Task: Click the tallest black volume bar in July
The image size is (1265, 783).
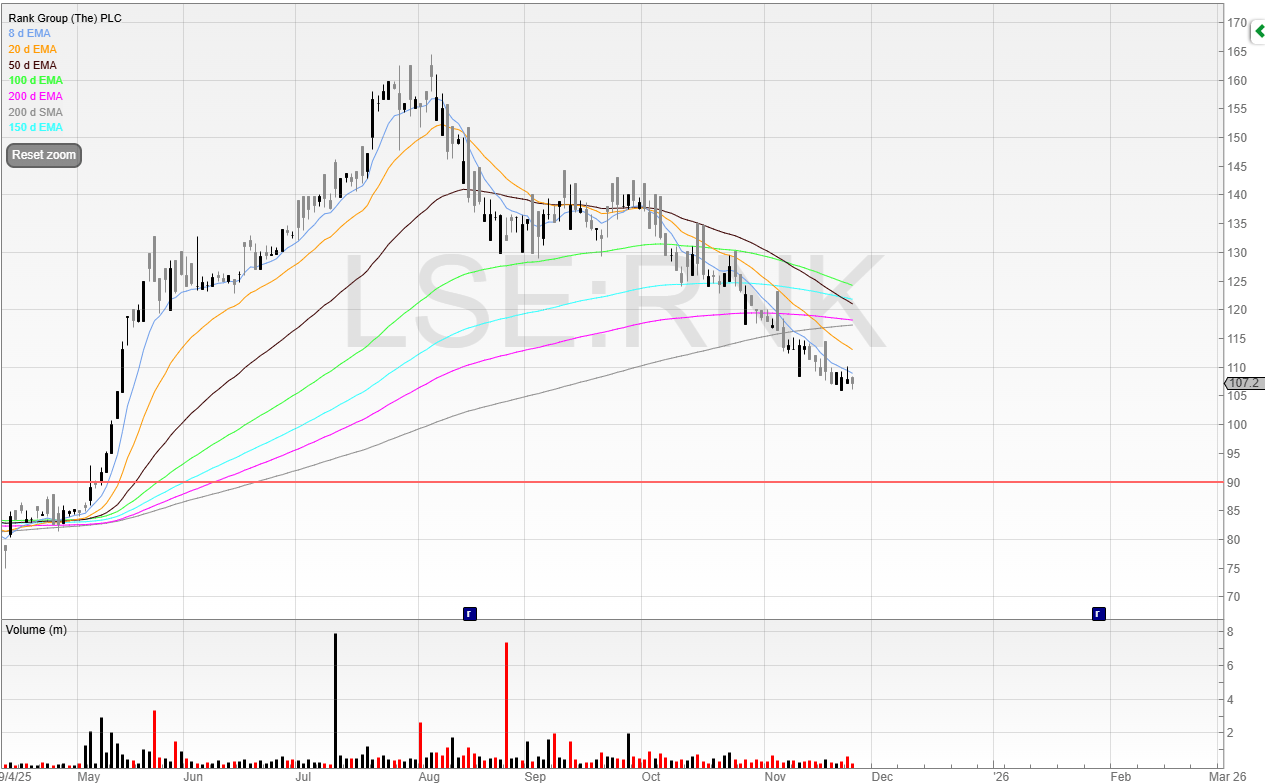Action: point(335,700)
